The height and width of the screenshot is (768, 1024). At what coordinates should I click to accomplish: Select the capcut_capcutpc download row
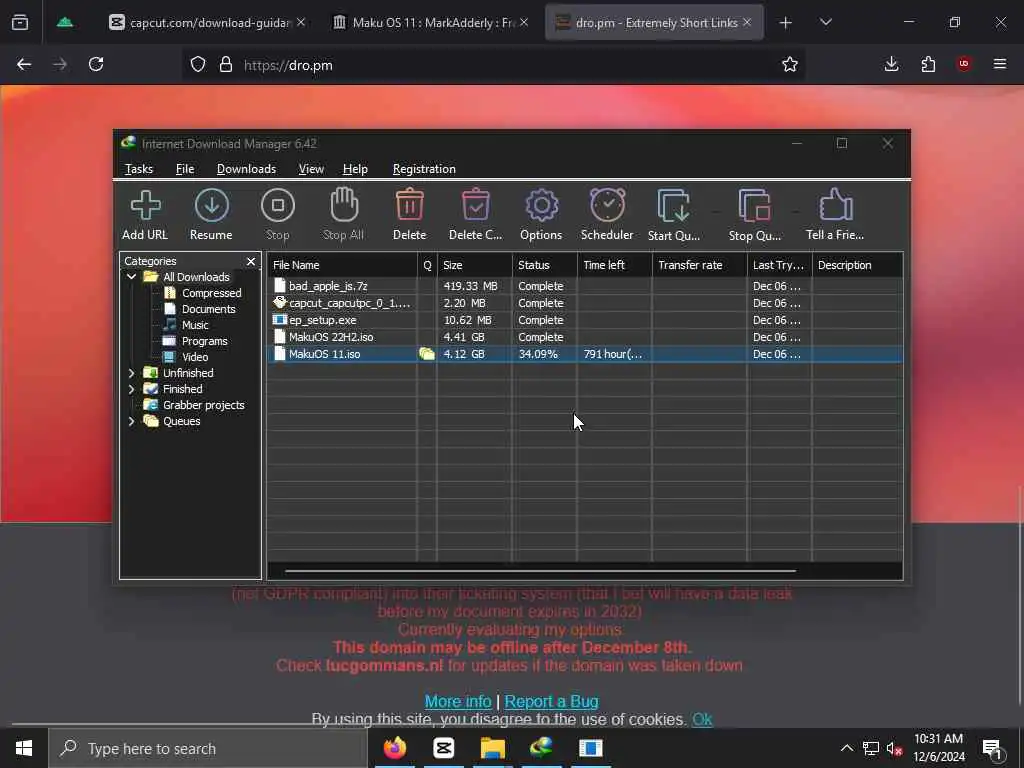(584, 303)
